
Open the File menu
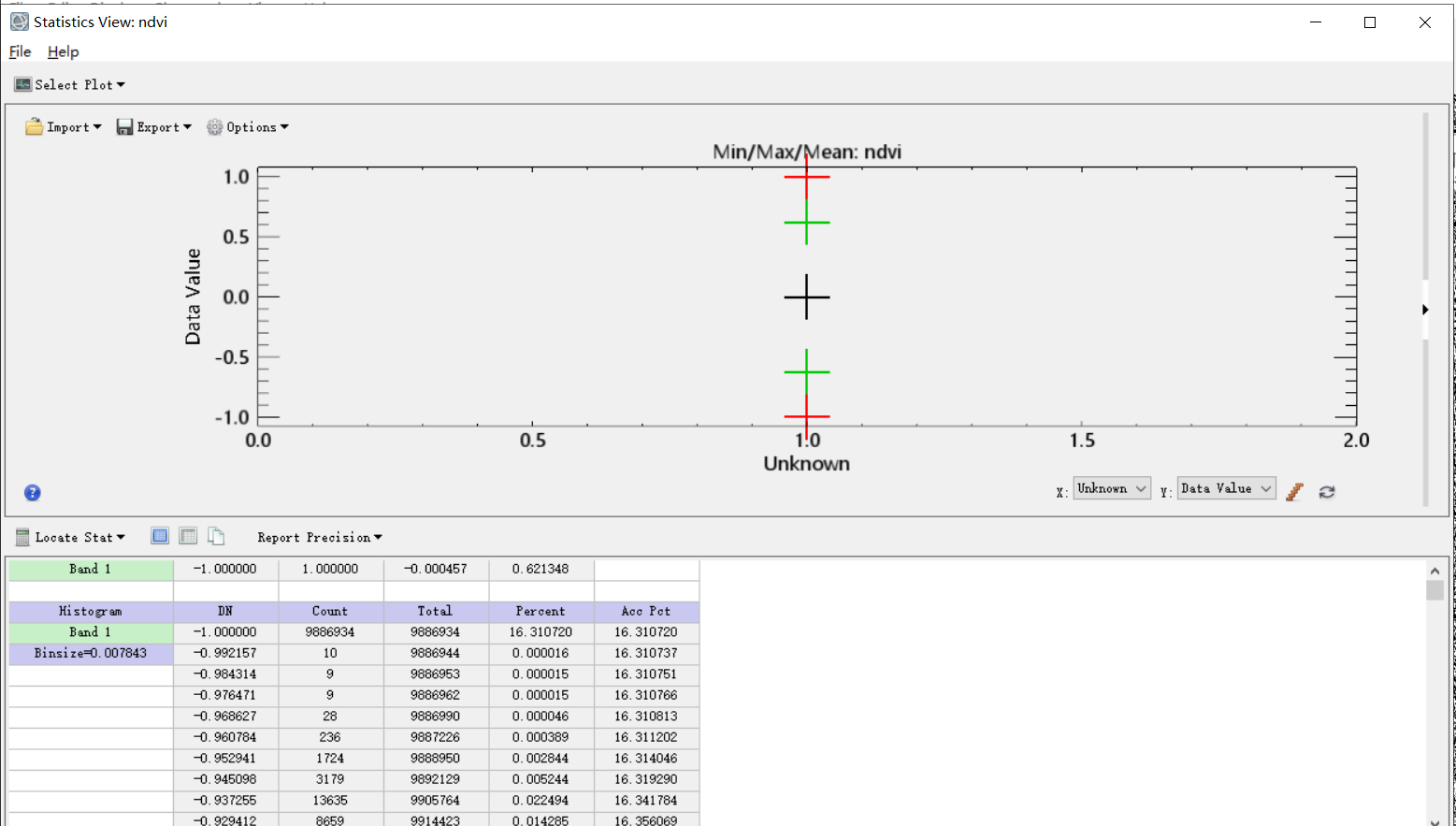click(20, 51)
